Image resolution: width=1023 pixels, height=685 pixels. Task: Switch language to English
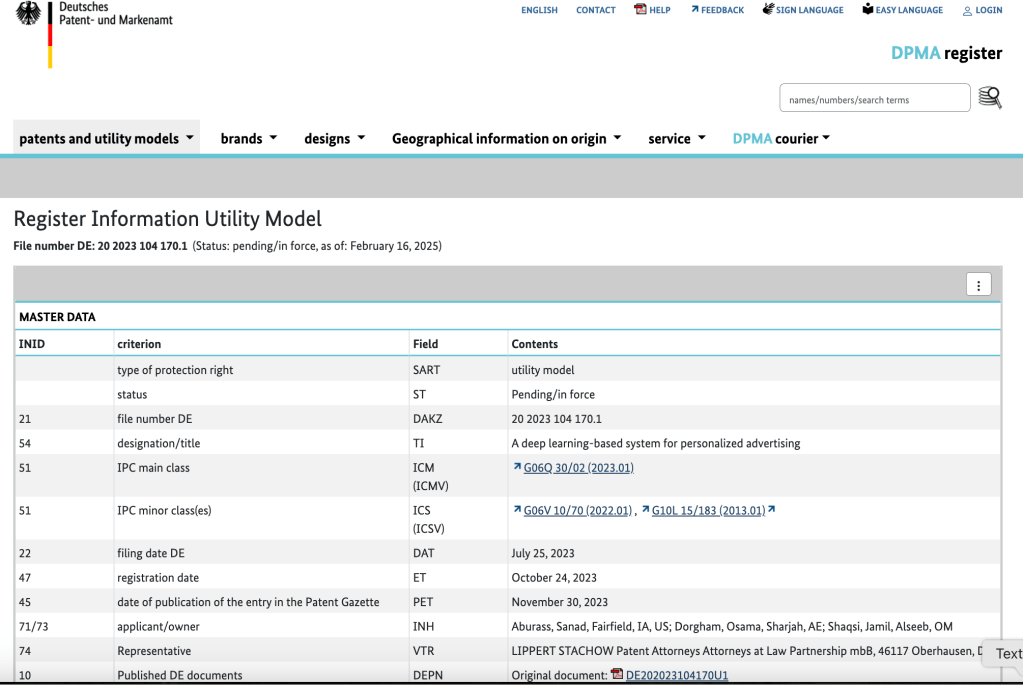(539, 10)
